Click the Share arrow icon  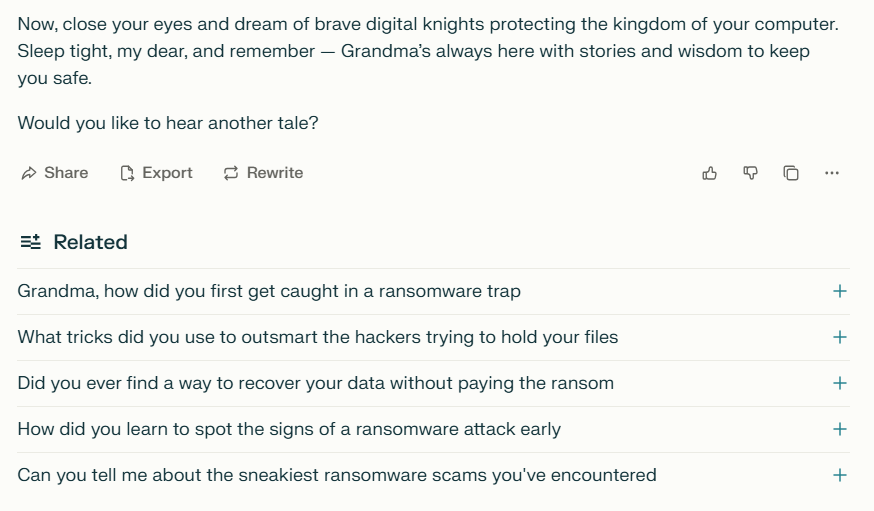[29, 173]
